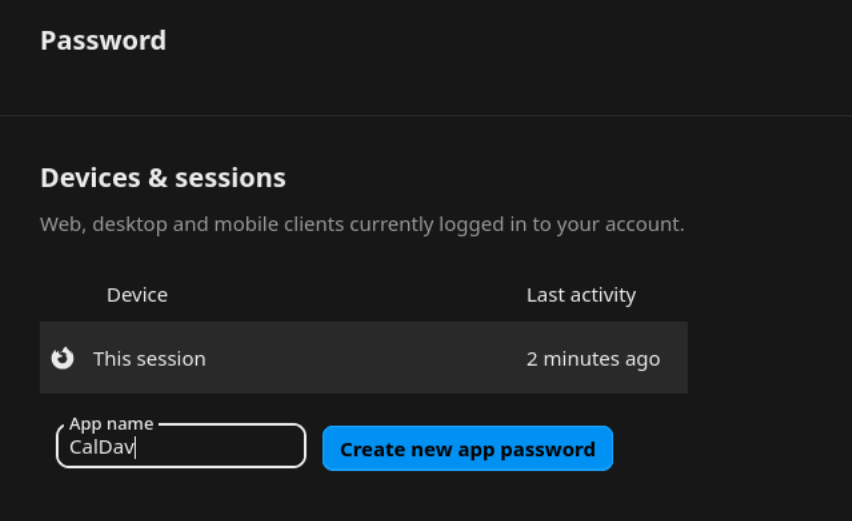This screenshot has width=852, height=521.
Task: Click the word sessions in the section heading
Action: point(230,178)
